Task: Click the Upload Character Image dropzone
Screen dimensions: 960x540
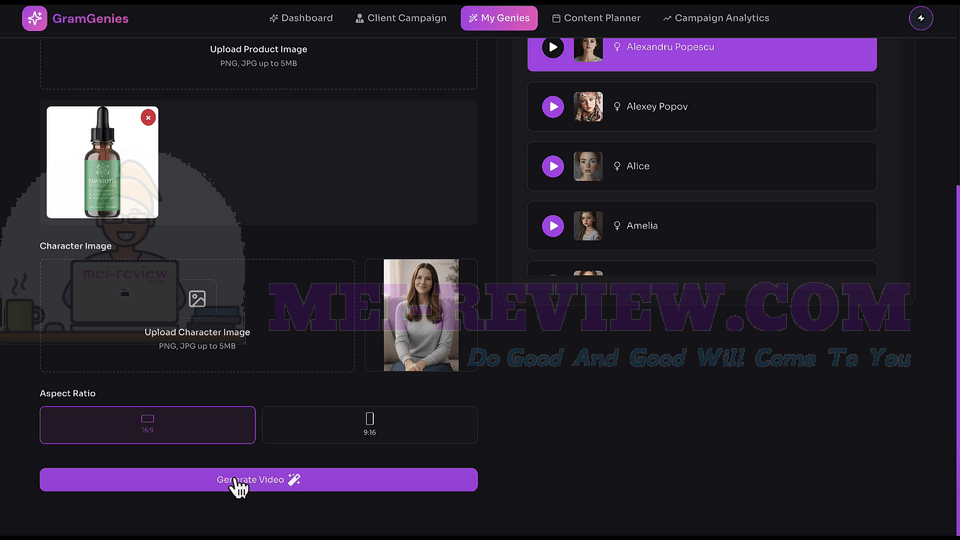Action: pyautogui.click(x=197, y=315)
